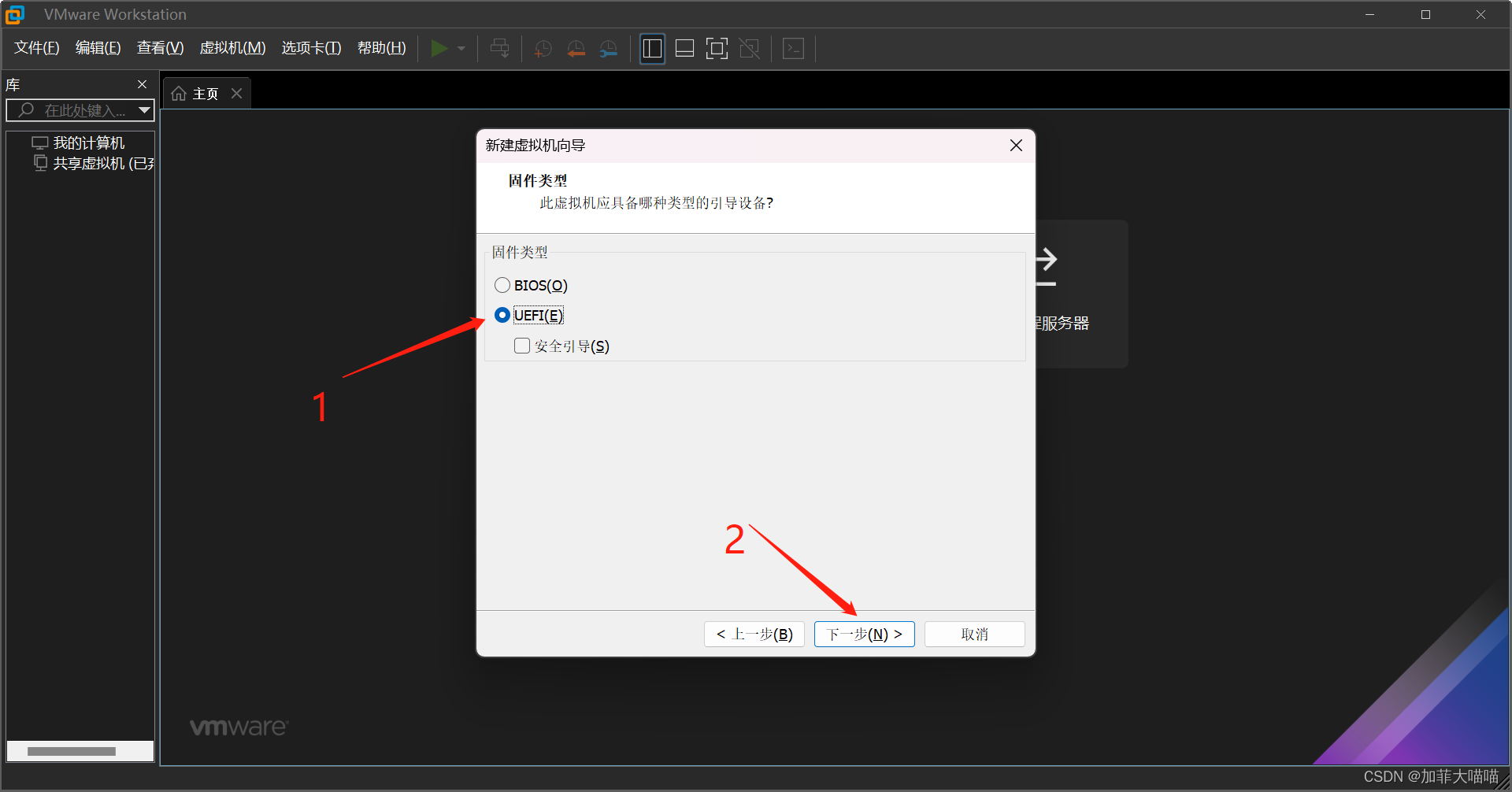Image resolution: width=1512 pixels, height=792 pixels.
Task: Click the 上一步(B) back button
Action: point(754,634)
